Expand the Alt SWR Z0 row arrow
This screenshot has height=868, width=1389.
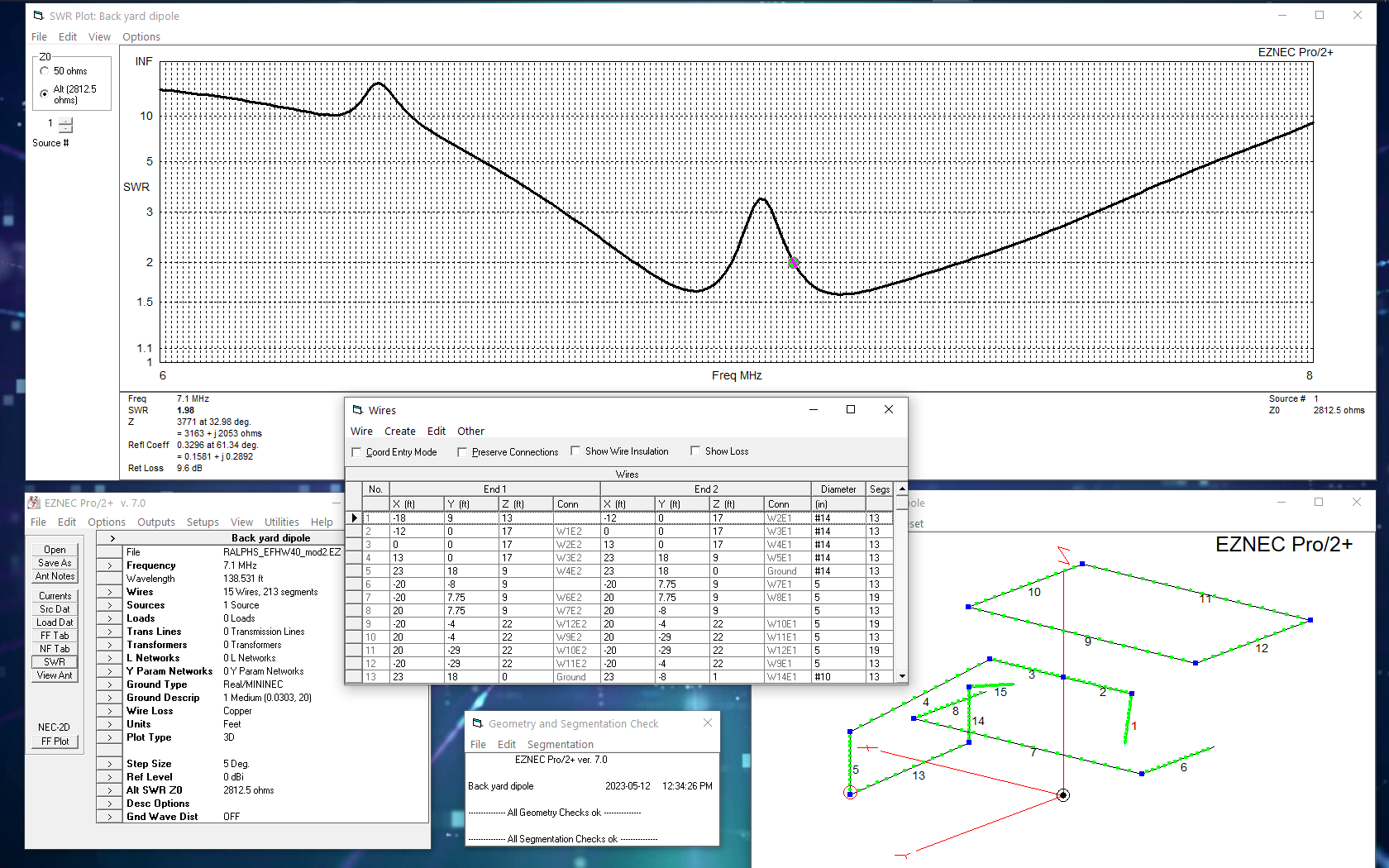click(110, 790)
